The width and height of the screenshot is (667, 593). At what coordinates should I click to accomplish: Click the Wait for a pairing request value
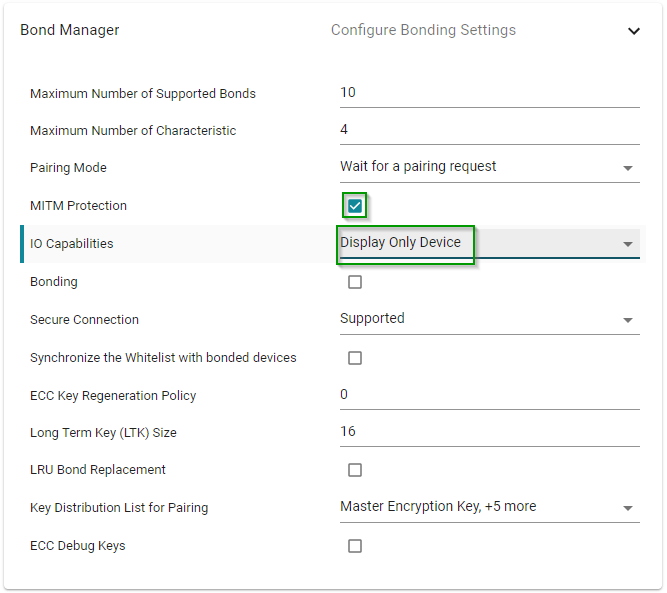[x=418, y=167]
